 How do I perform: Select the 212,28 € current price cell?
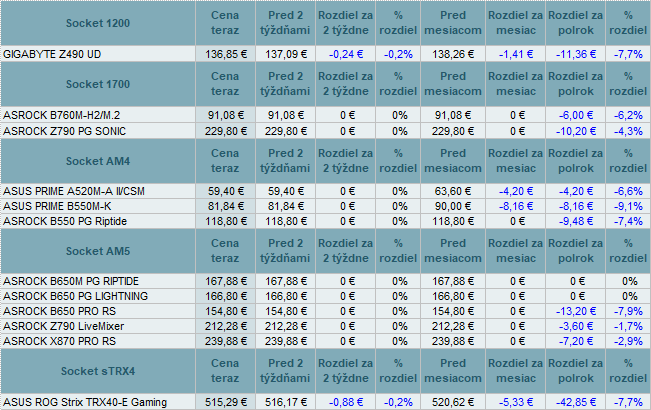(x=225, y=326)
